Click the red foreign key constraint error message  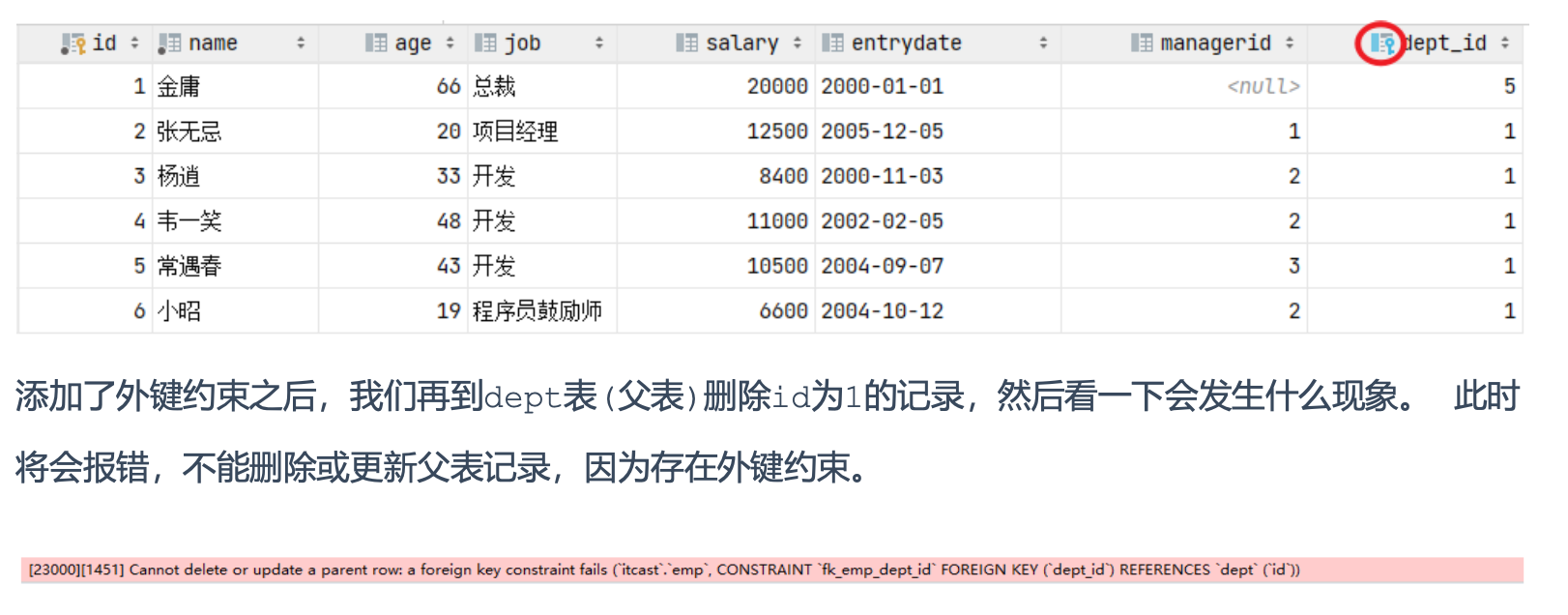click(x=772, y=570)
